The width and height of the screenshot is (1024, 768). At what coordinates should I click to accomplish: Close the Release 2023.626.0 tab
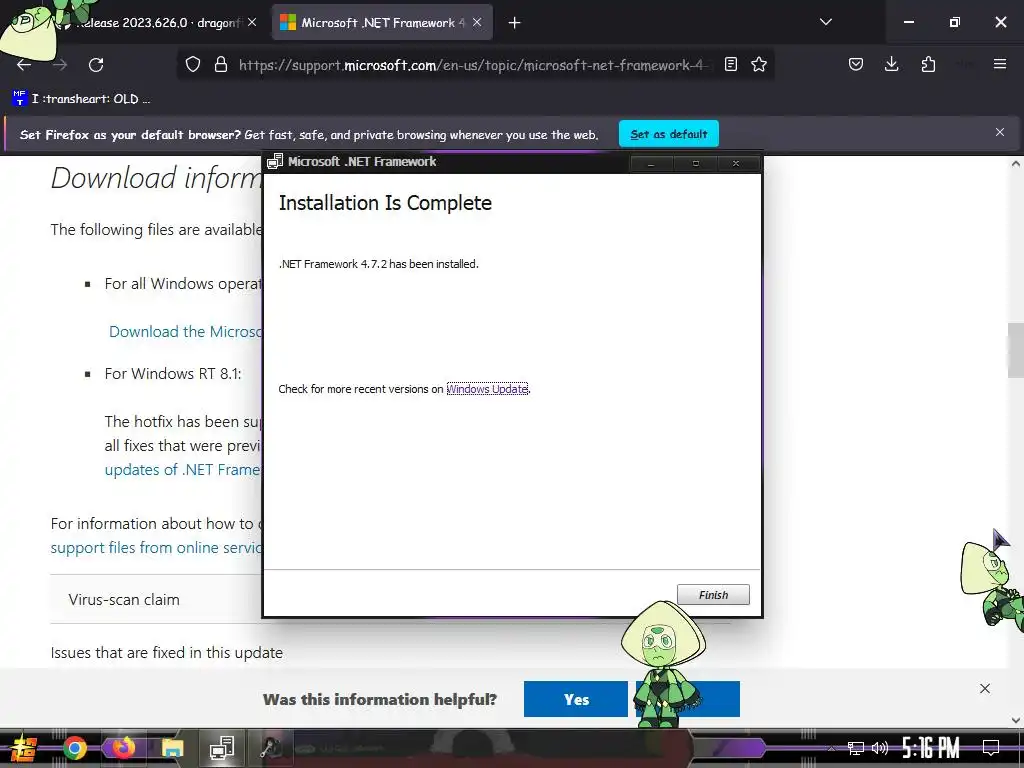[x=252, y=23]
